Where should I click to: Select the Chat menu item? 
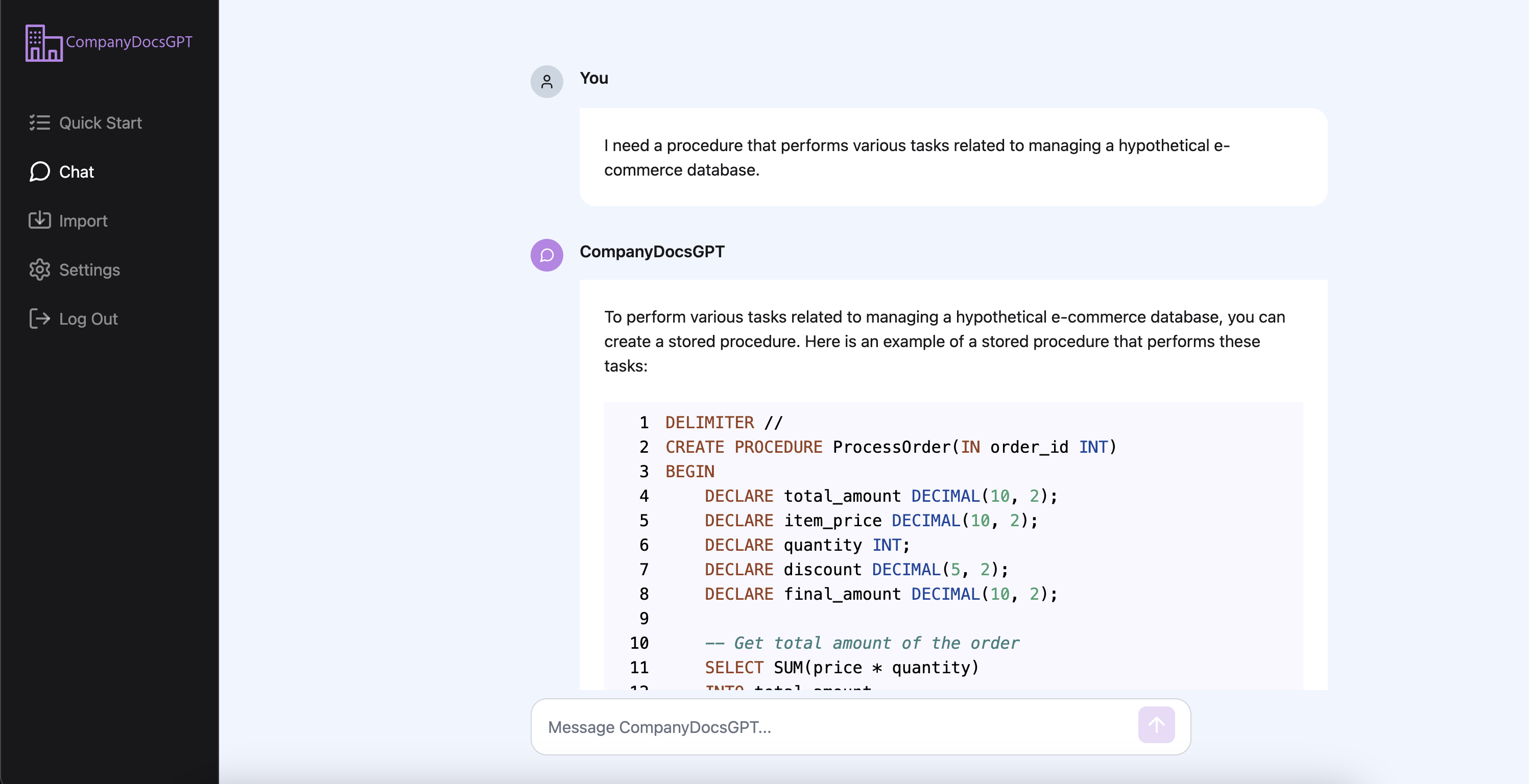(77, 172)
